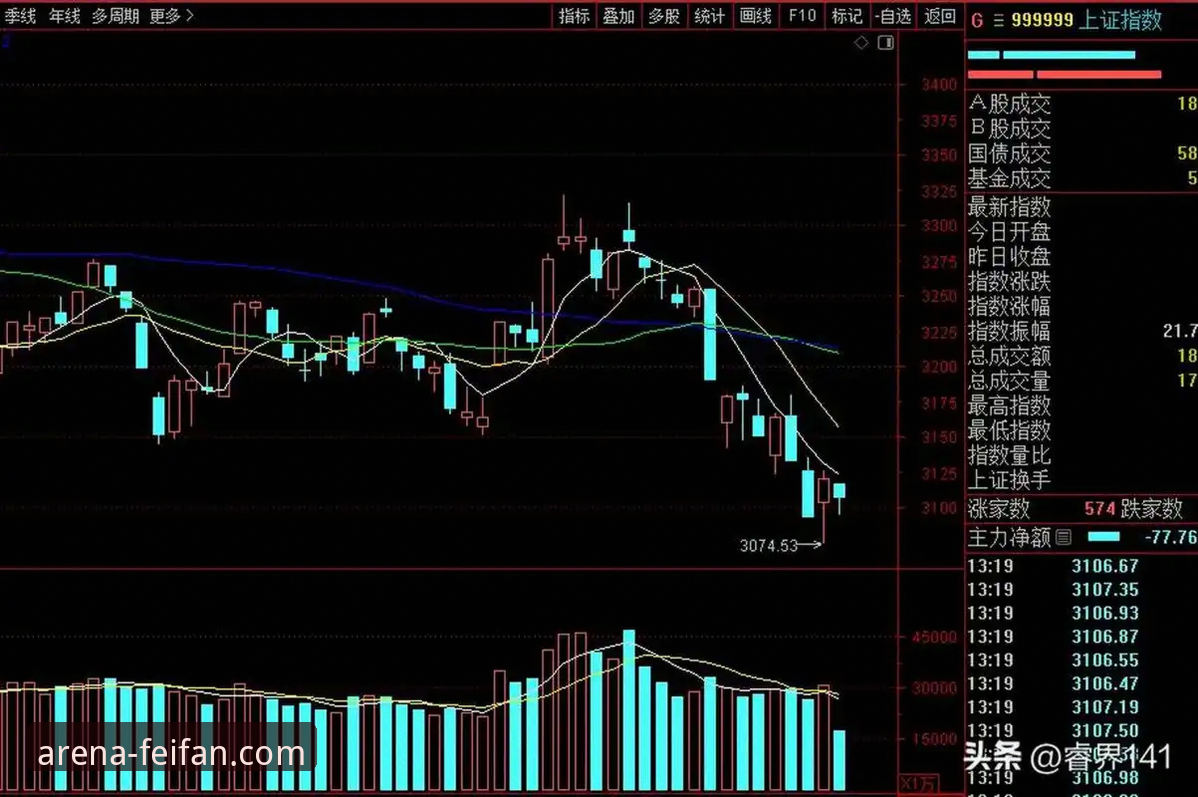Click the 15000 volume axis label
The width and height of the screenshot is (1198, 797).
point(934,739)
